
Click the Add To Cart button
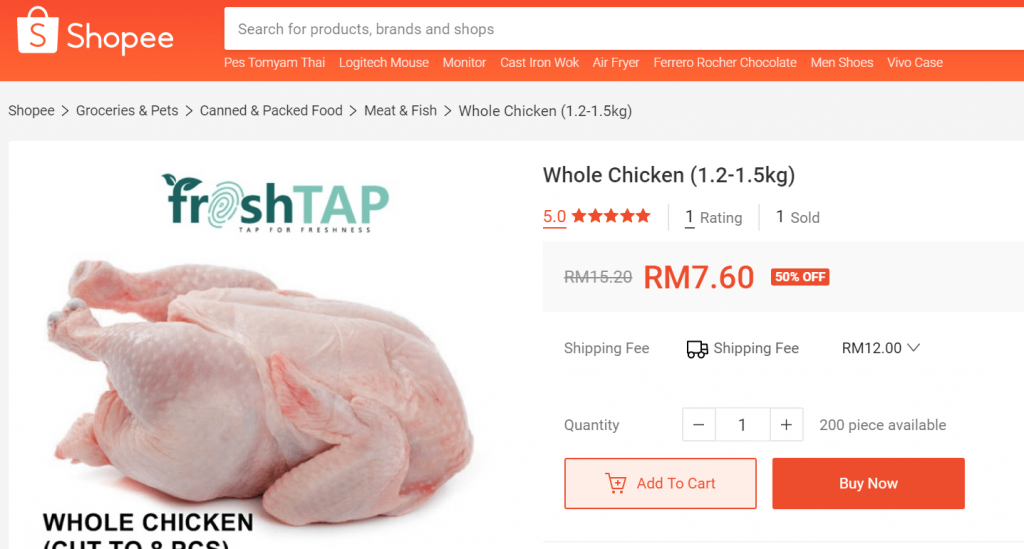point(660,483)
